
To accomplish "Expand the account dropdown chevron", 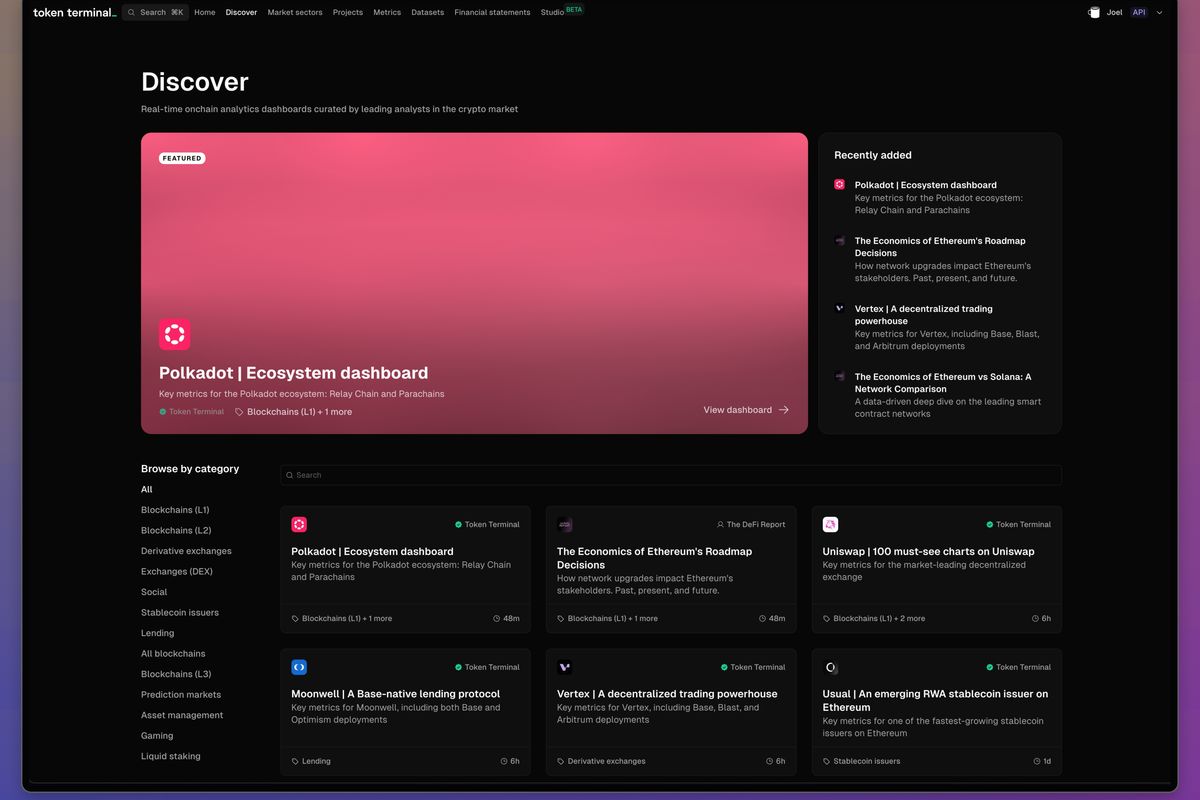I will coord(1160,13).
